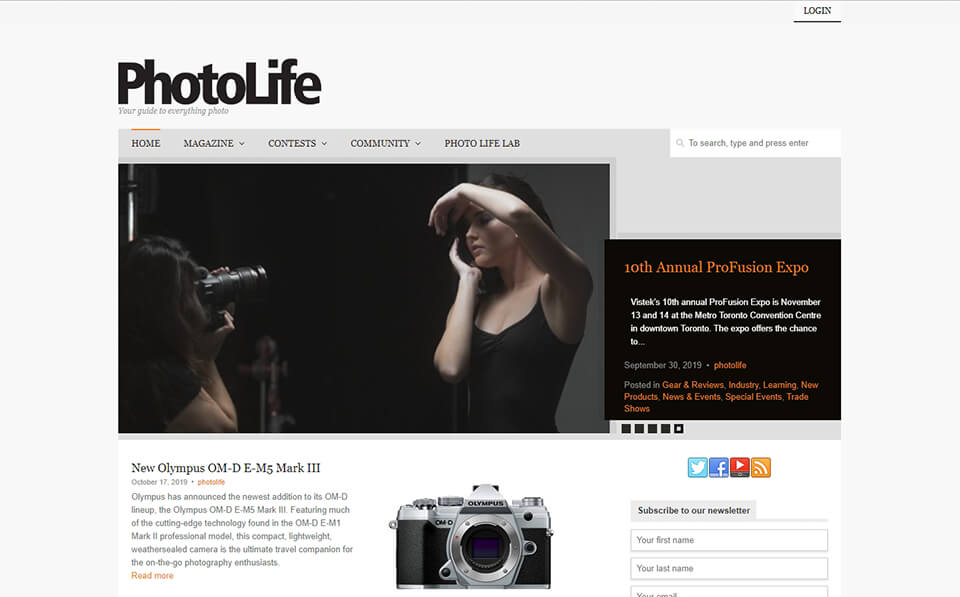The height and width of the screenshot is (597, 960).
Task: Open the Olympus article via Read more
Action: click(x=152, y=575)
